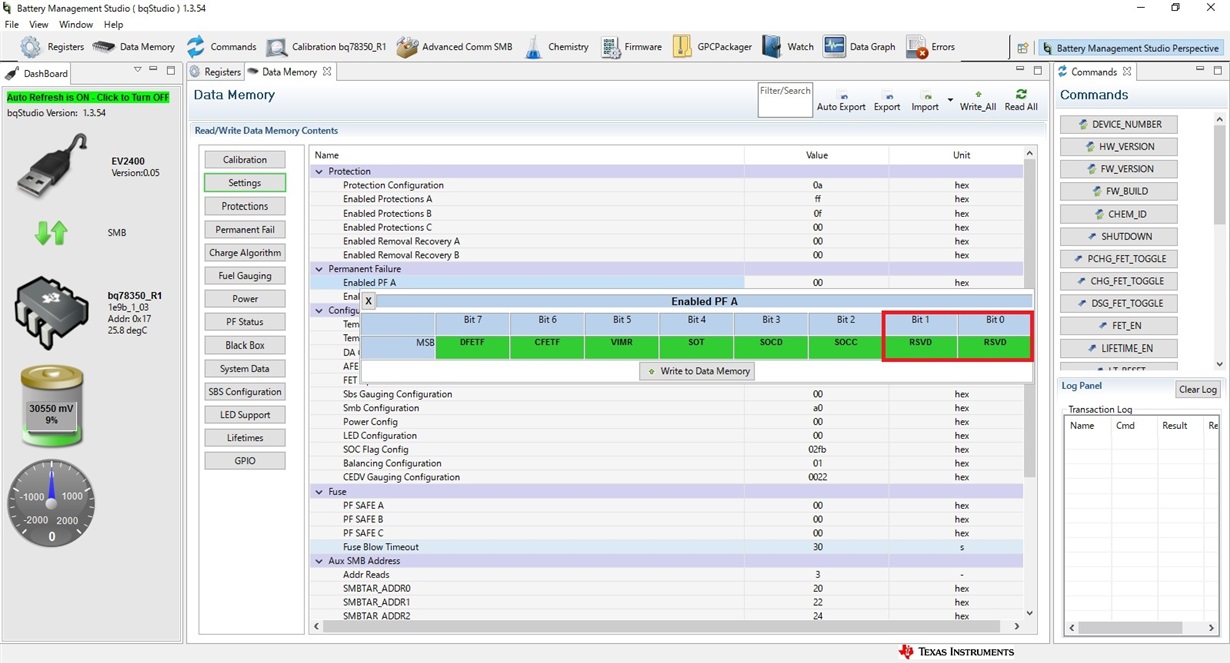Viewport: 1230px width, 663px height.
Task: Toggle the SOCD bit
Action: pyautogui.click(x=771, y=347)
